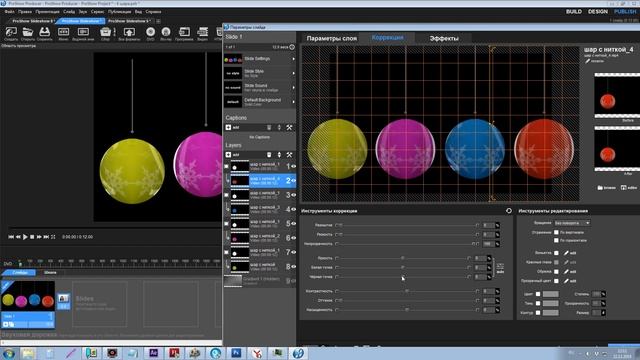The image size is (640, 360).
Task: Switch to Шкала timeline tab
Action: tap(50, 272)
